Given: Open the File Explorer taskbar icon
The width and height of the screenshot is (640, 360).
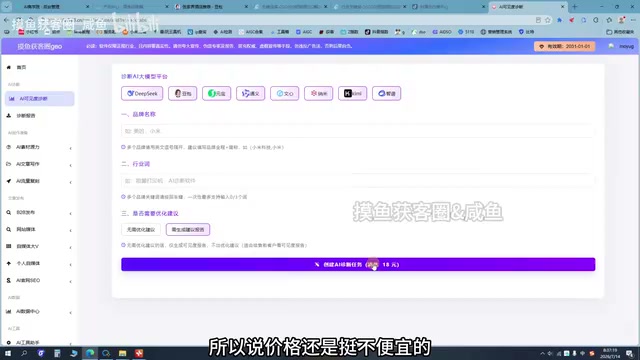Looking at the screenshot, I should [x=122, y=353].
